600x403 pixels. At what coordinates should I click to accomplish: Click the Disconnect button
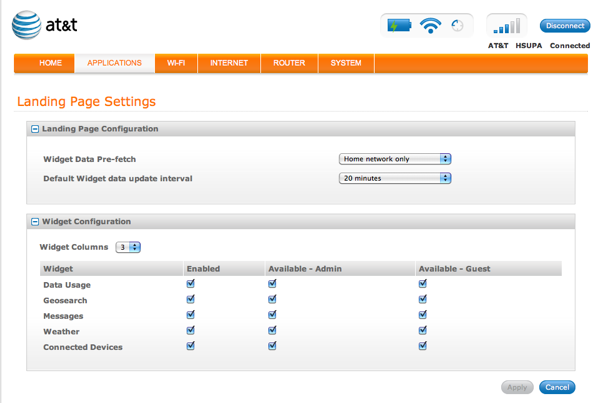coord(565,26)
